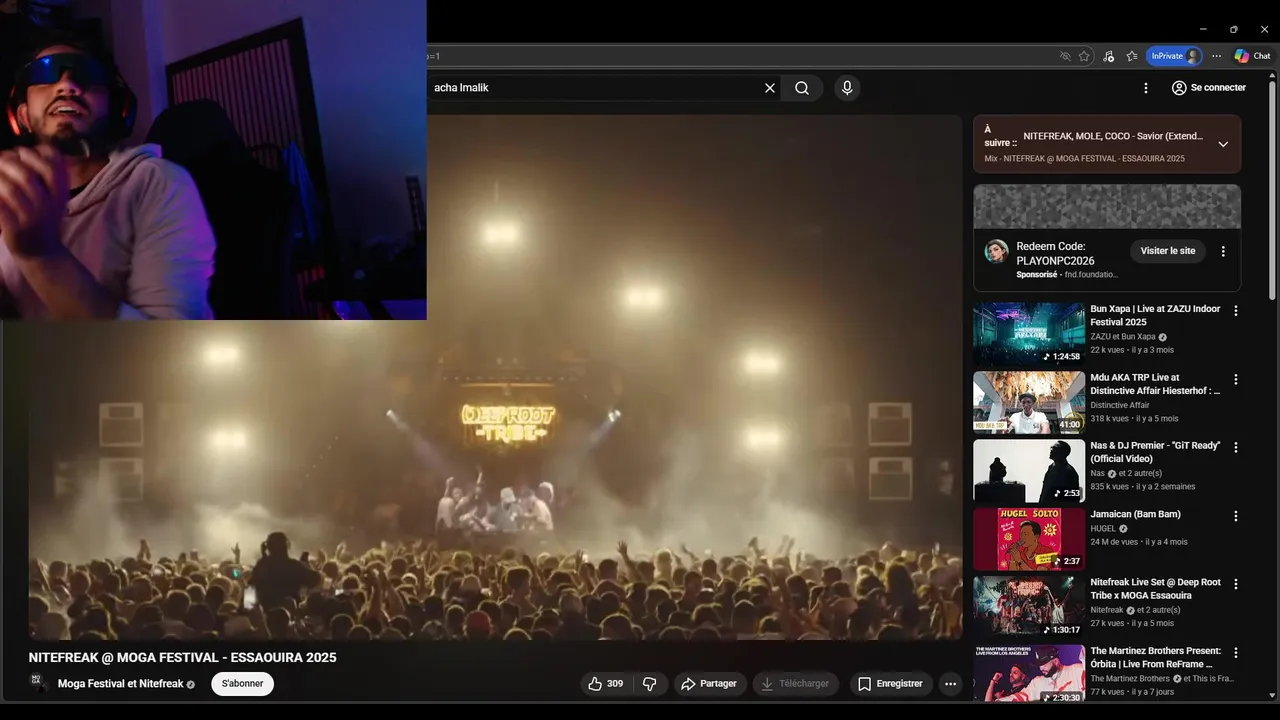Click Se connecter sign-in button
Screen dimensions: 1280x720
tap(1208, 88)
